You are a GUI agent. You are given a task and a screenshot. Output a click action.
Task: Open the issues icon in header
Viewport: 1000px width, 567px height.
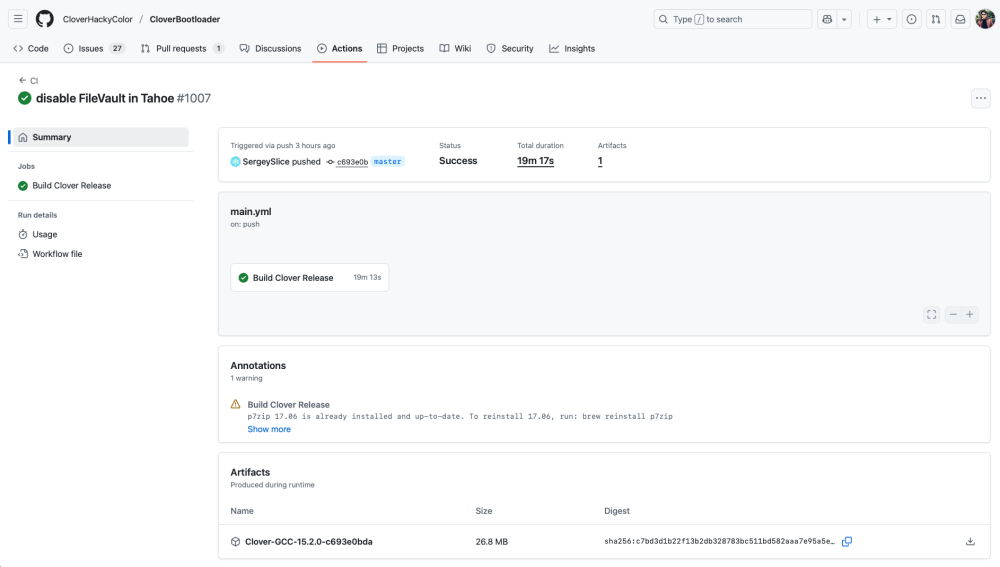[x=911, y=19]
